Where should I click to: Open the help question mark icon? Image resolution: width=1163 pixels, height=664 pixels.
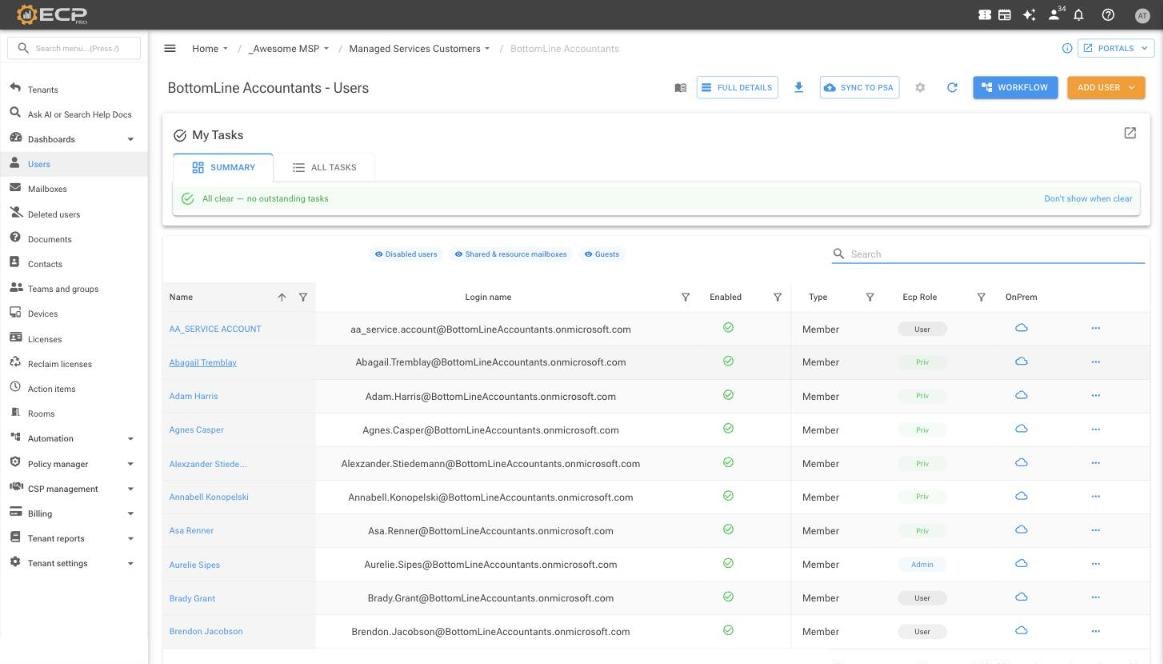pos(1108,15)
